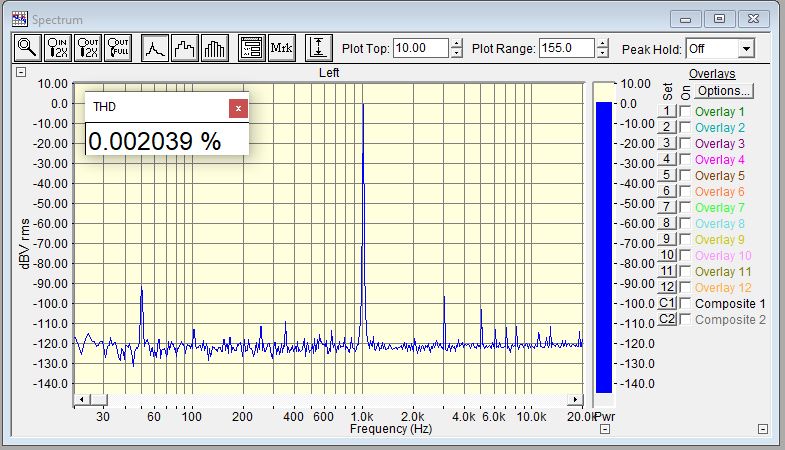Enable Overlay 11 checkbox
The image size is (785, 450).
(x=685, y=271)
